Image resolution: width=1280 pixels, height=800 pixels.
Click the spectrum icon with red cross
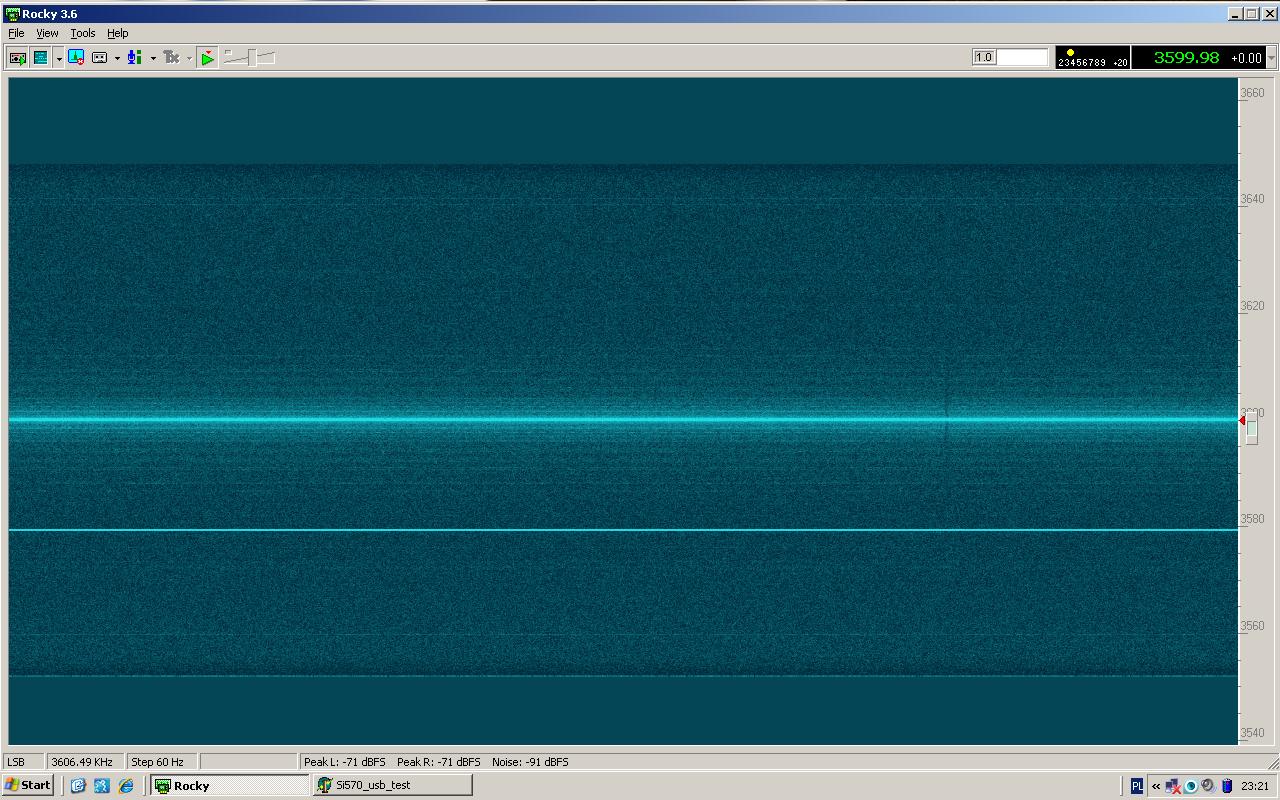click(77, 58)
